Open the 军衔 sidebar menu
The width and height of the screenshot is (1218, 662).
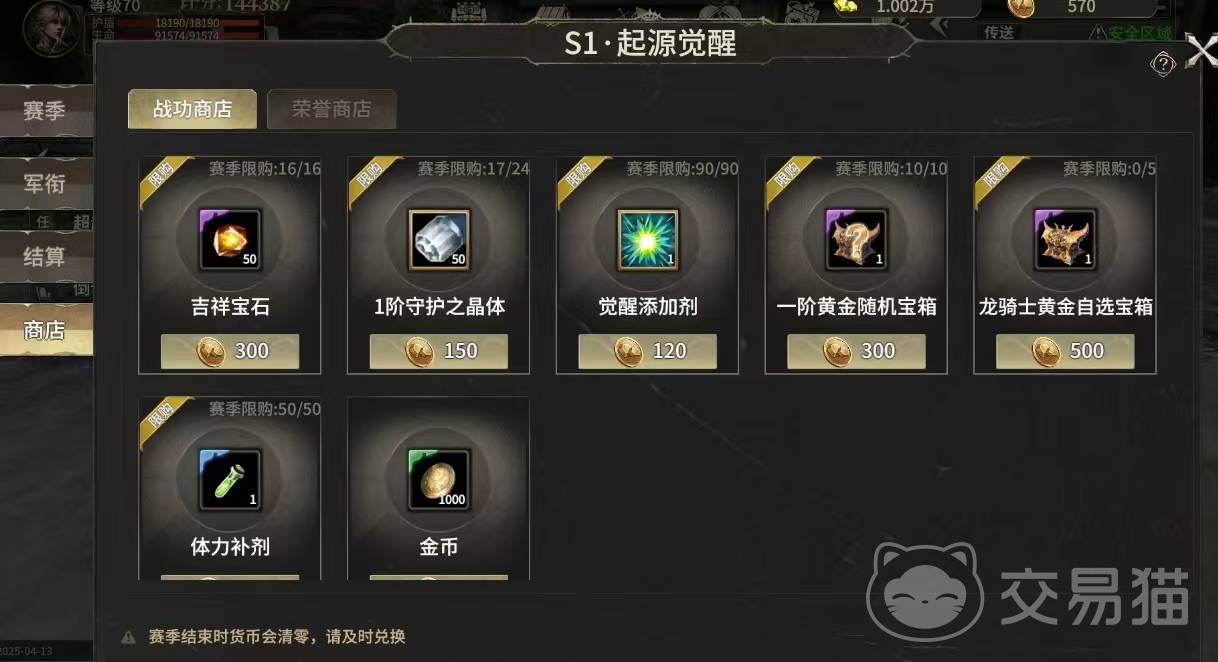pos(46,184)
